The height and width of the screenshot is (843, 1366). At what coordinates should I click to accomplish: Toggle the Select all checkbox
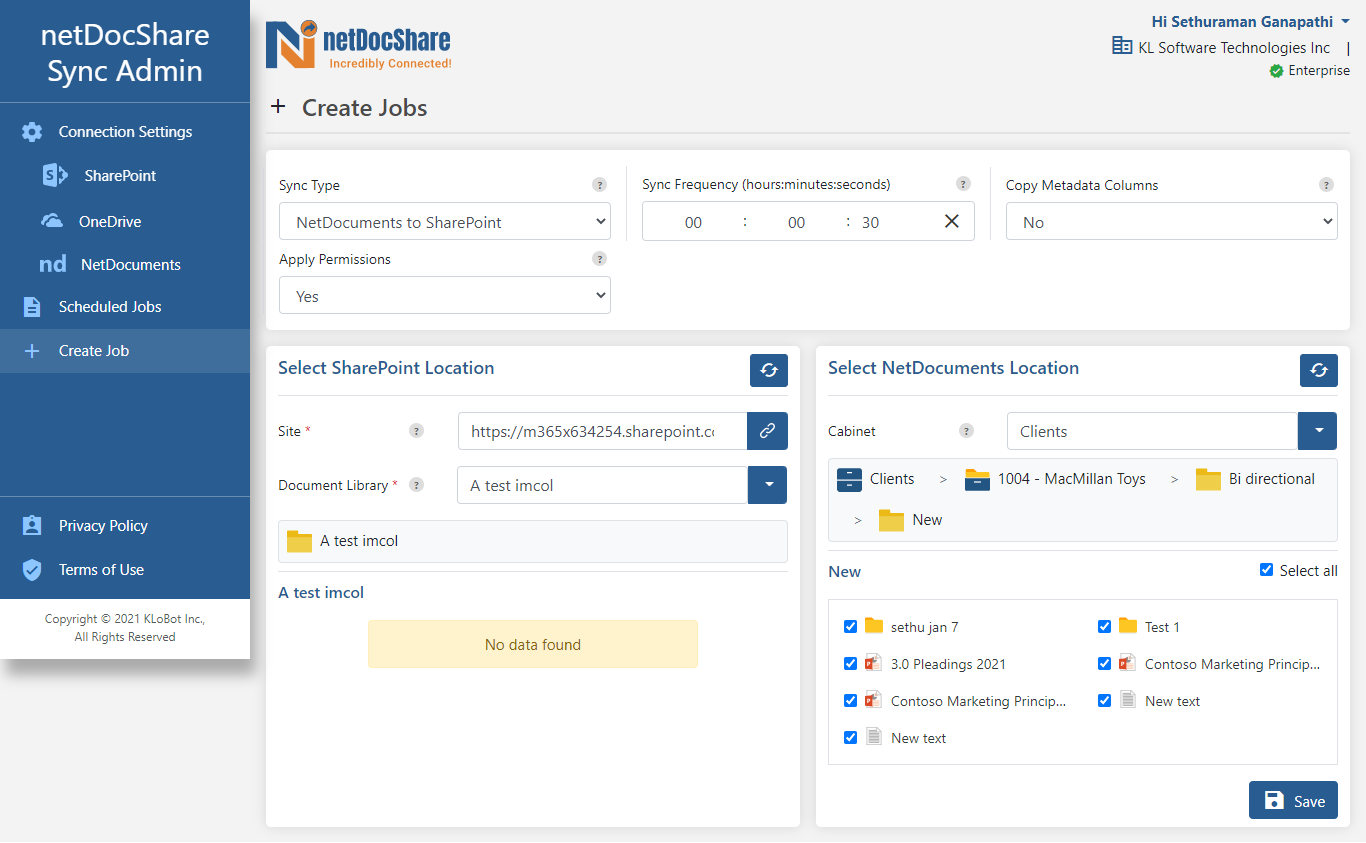pyautogui.click(x=1267, y=570)
